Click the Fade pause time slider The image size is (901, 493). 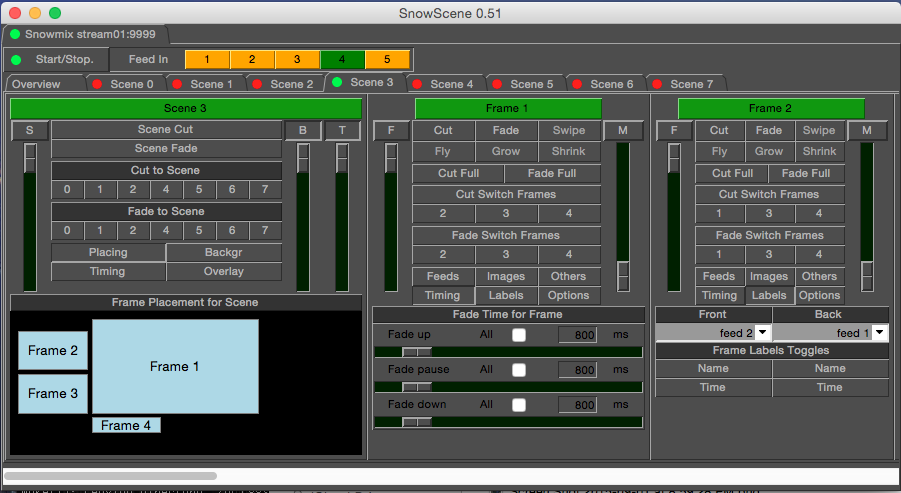[x=509, y=387]
